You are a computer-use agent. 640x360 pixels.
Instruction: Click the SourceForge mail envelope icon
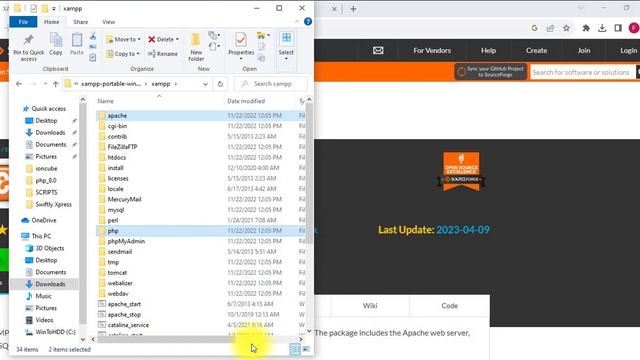[378, 51]
